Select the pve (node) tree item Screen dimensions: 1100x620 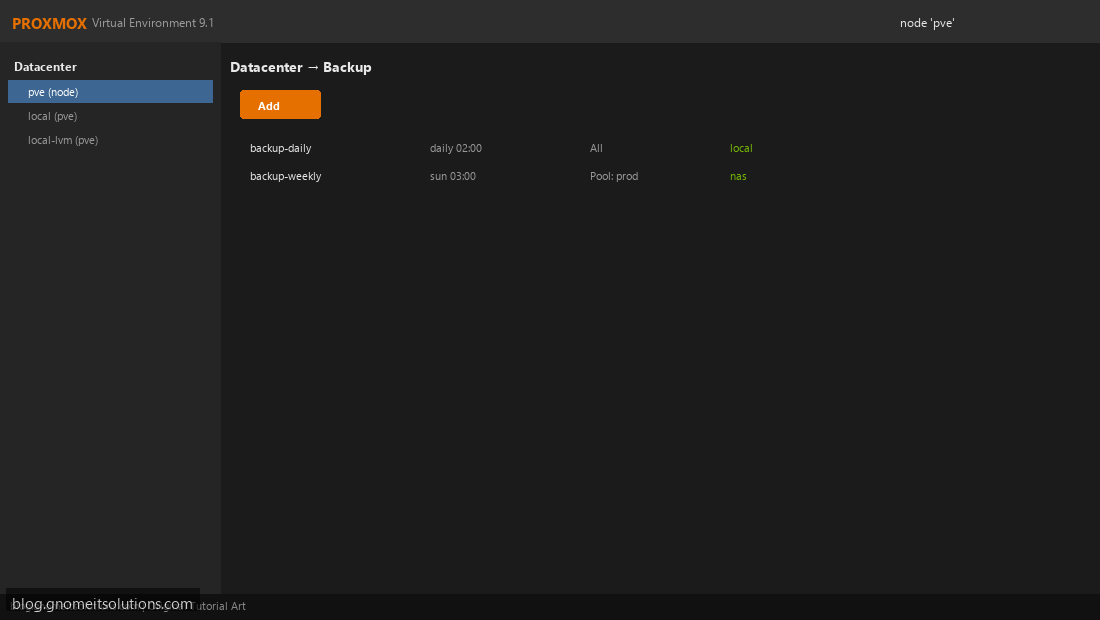tap(110, 92)
